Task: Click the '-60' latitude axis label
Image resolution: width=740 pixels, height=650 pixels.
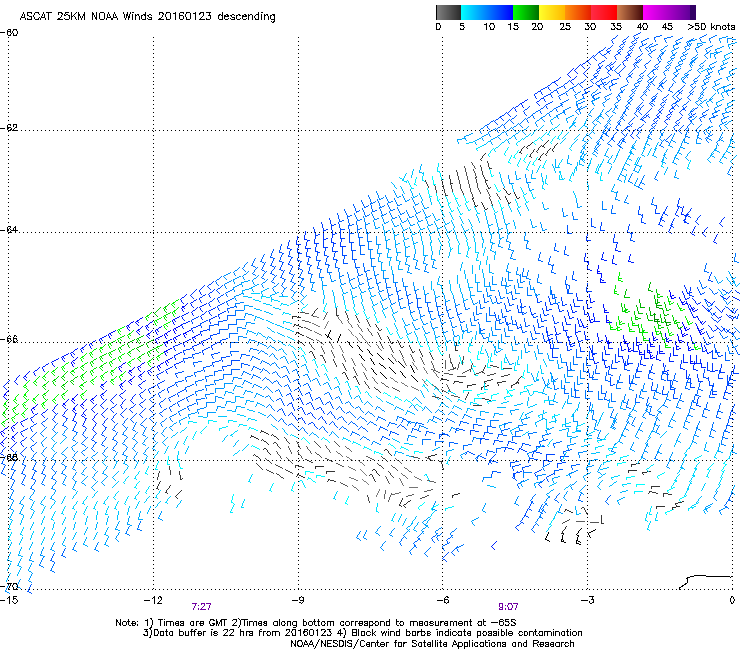Action: [x=9, y=33]
